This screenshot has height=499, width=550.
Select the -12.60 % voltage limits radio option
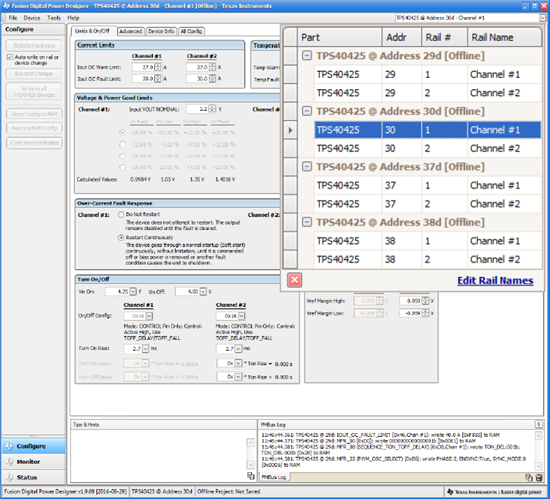pyautogui.click(x=122, y=144)
